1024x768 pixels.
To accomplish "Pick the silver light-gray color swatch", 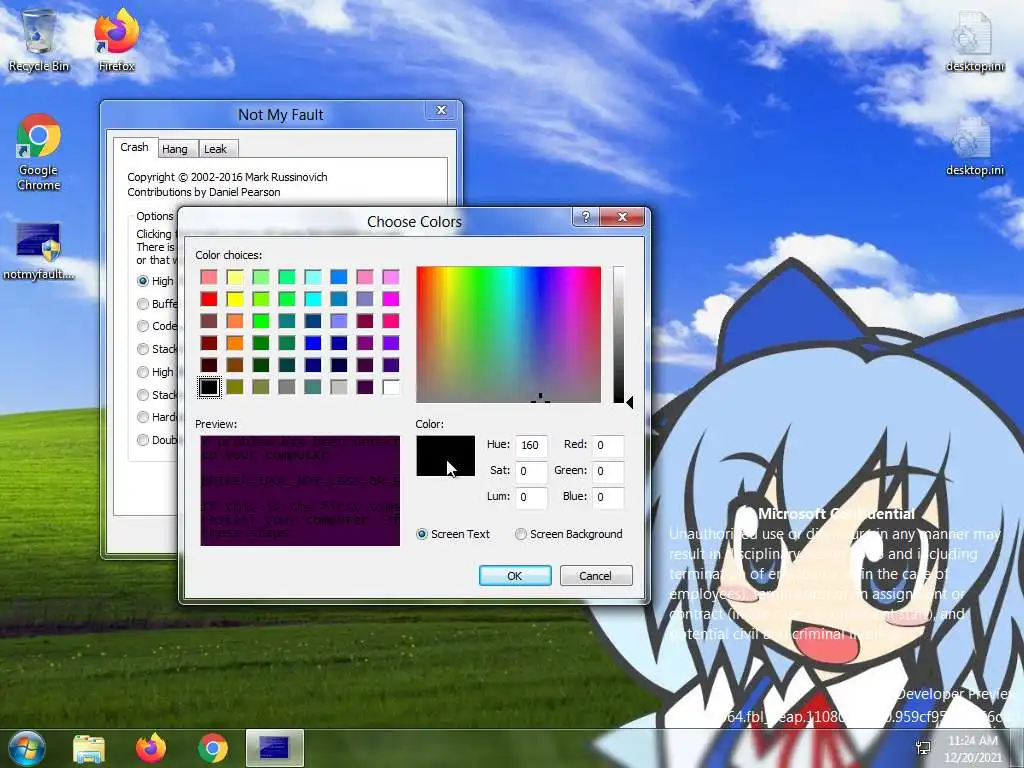I will [338, 387].
